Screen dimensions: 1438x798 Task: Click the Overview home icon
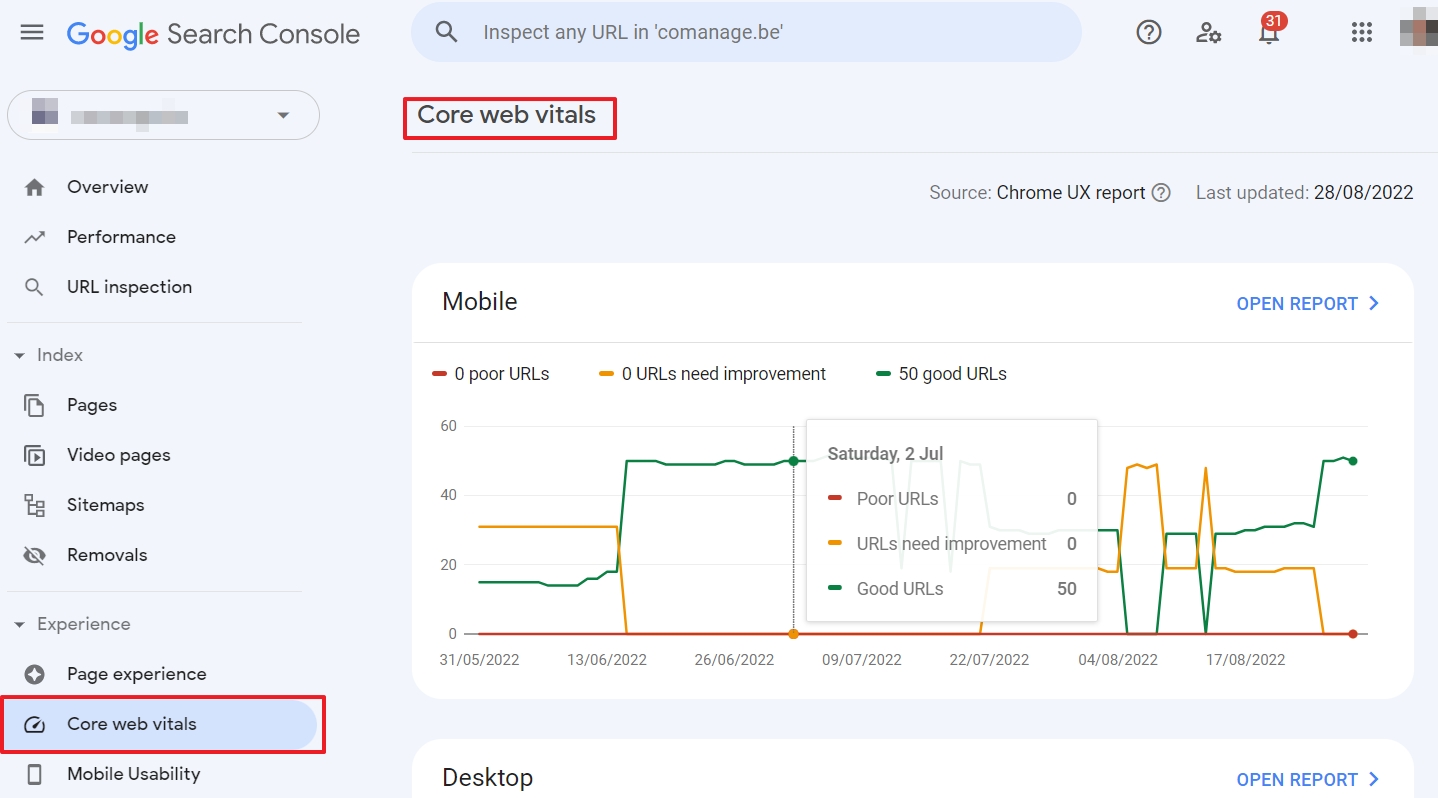click(34, 187)
